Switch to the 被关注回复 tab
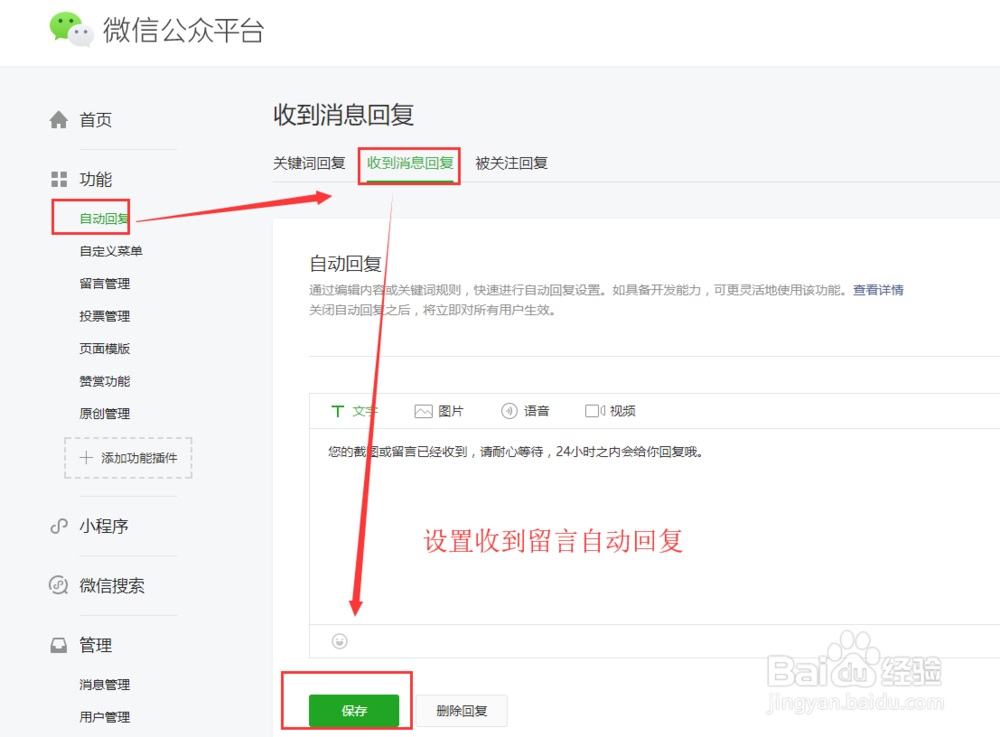Viewport: 1000px width, 737px height. (x=511, y=162)
